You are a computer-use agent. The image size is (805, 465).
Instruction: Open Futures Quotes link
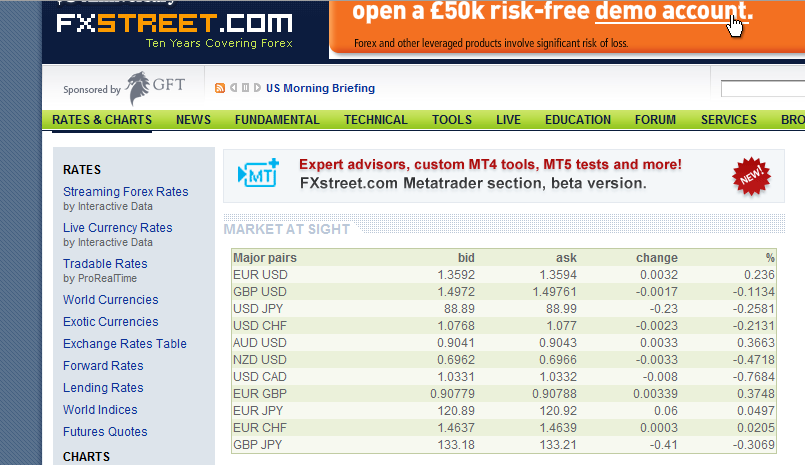click(x=105, y=432)
